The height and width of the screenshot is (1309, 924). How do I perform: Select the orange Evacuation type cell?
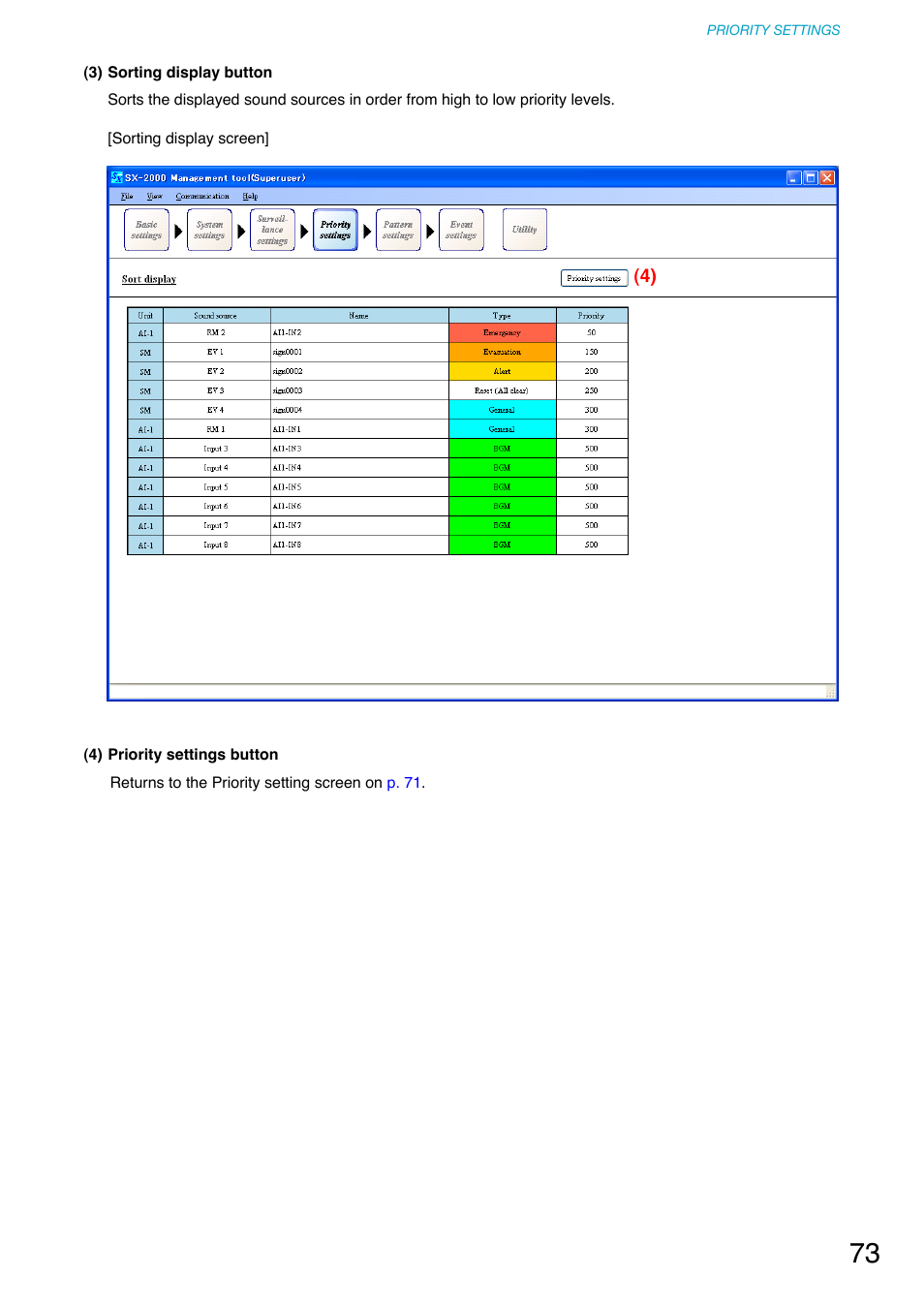[503, 353]
